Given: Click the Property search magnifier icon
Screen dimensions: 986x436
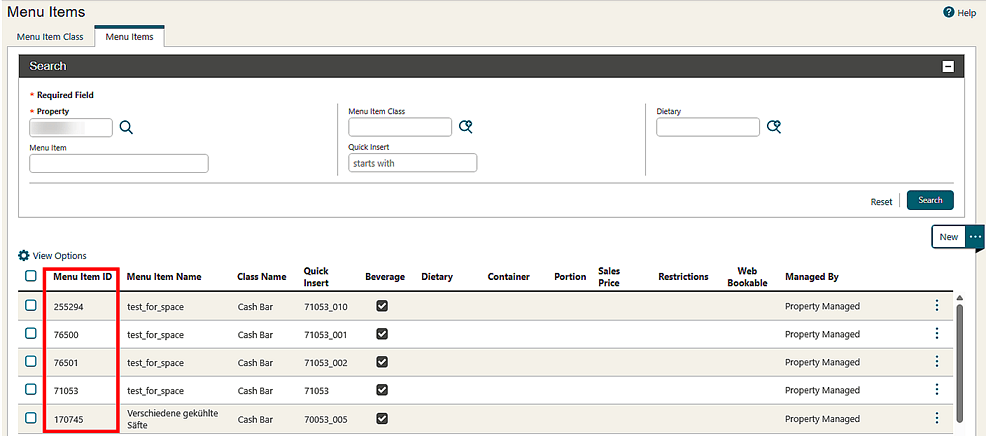Looking at the screenshot, I should point(126,128).
